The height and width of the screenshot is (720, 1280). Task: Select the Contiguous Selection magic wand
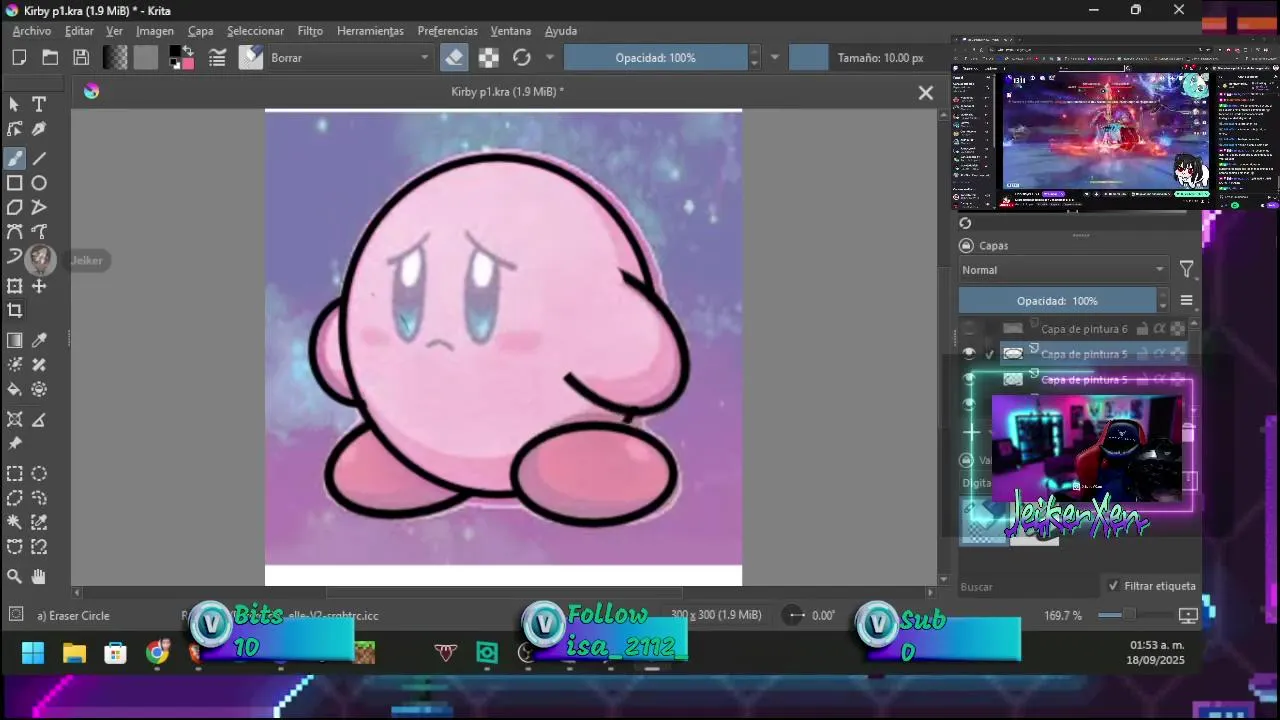pyautogui.click(x=15, y=522)
